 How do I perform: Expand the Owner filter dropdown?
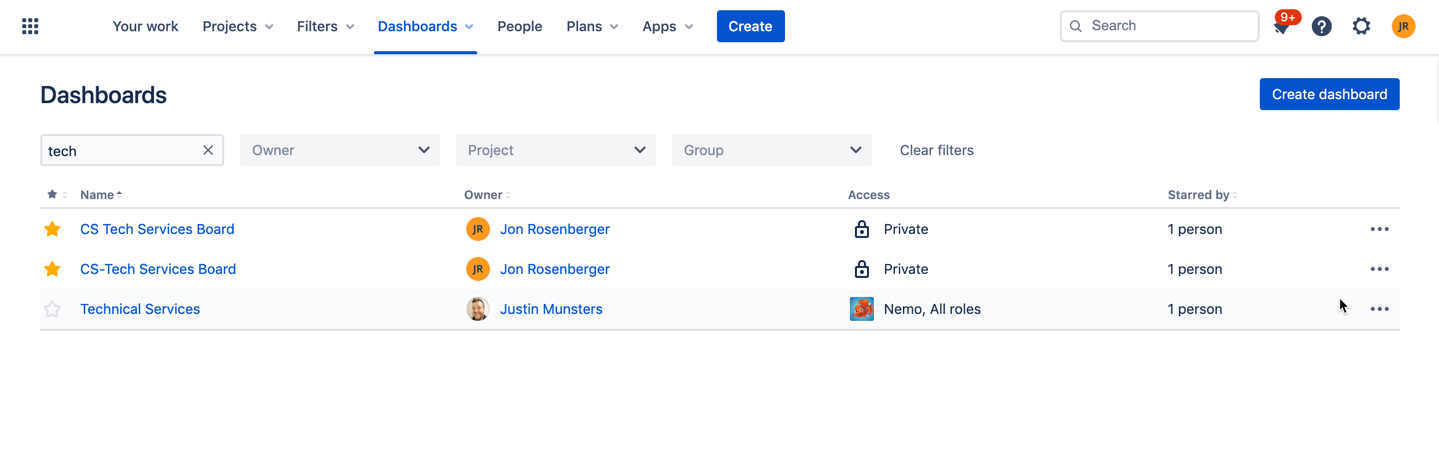click(x=340, y=150)
